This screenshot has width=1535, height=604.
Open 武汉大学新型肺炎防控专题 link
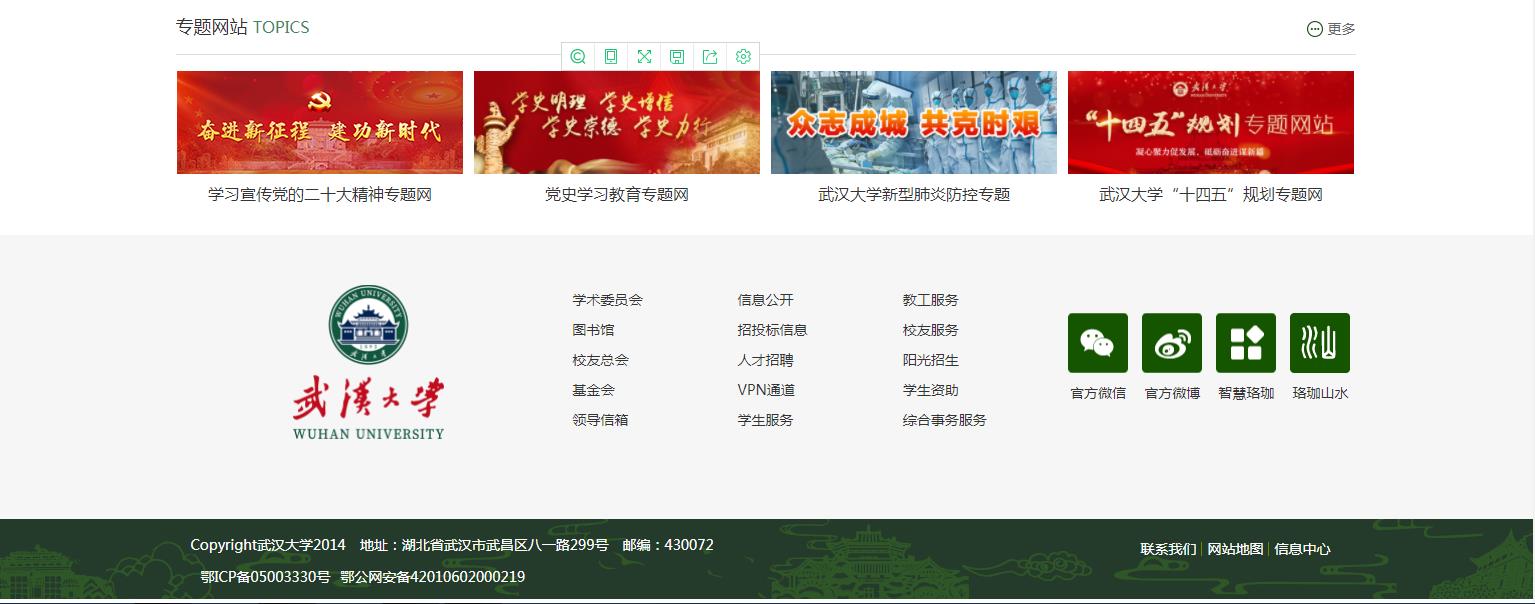tap(914, 195)
